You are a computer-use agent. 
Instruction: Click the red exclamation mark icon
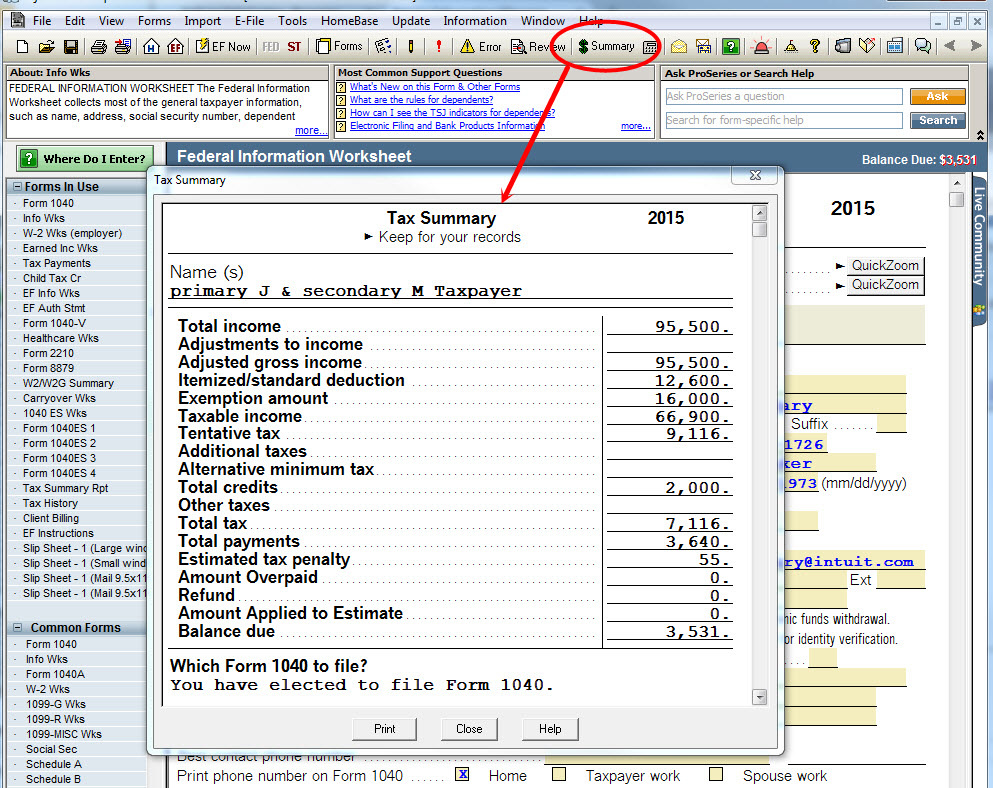click(438, 46)
